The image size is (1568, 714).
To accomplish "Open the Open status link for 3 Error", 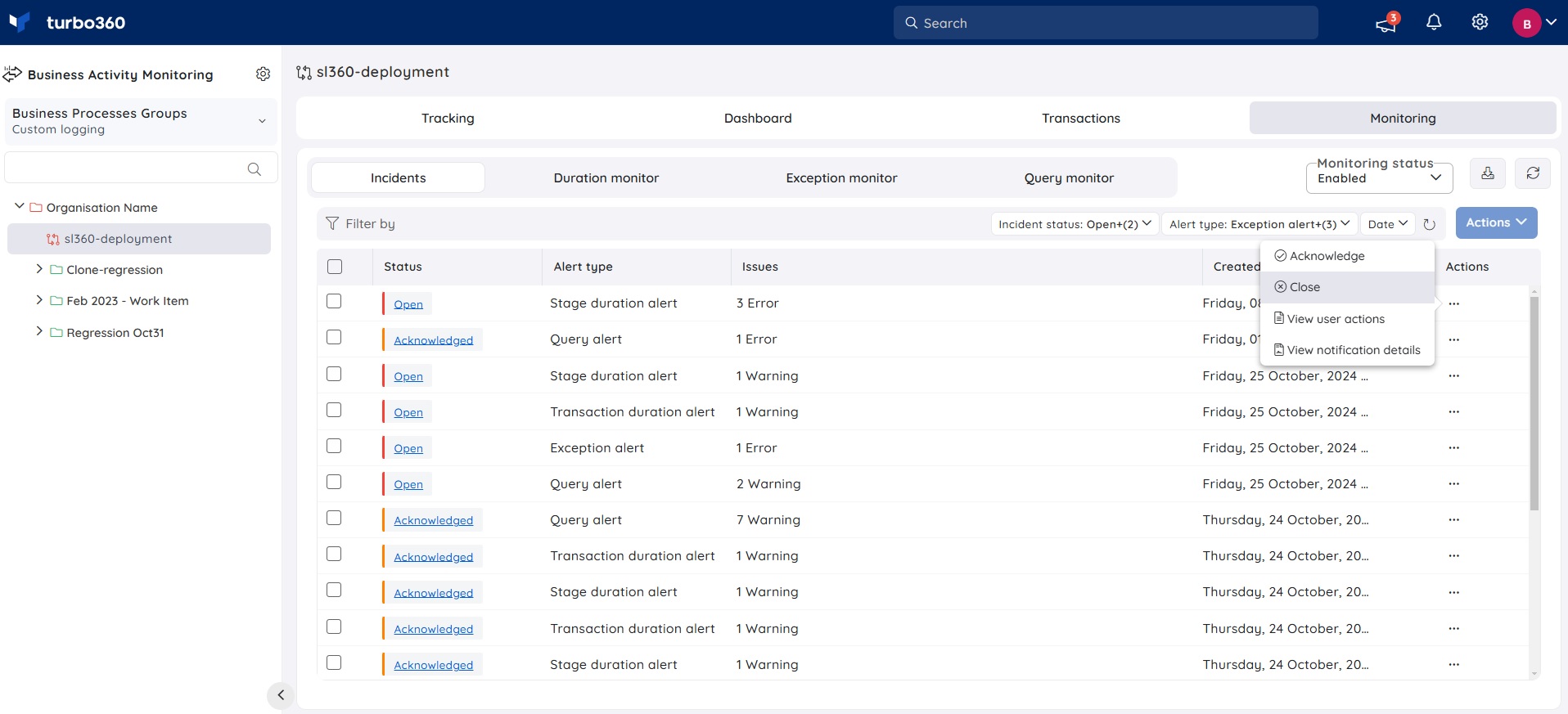I will pyautogui.click(x=408, y=304).
